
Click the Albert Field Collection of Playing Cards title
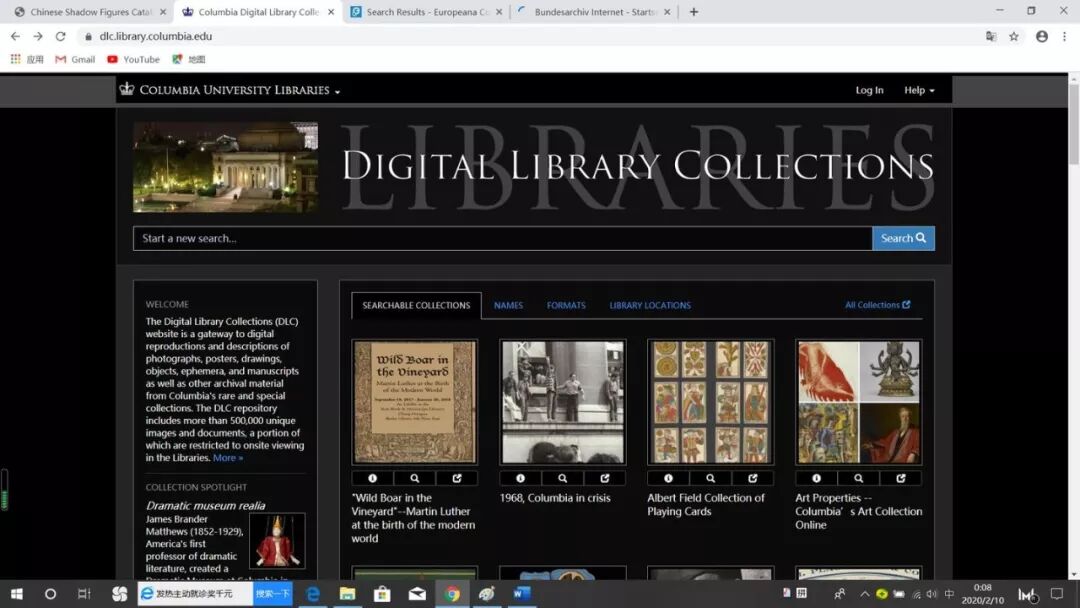pyautogui.click(x=705, y=505)
